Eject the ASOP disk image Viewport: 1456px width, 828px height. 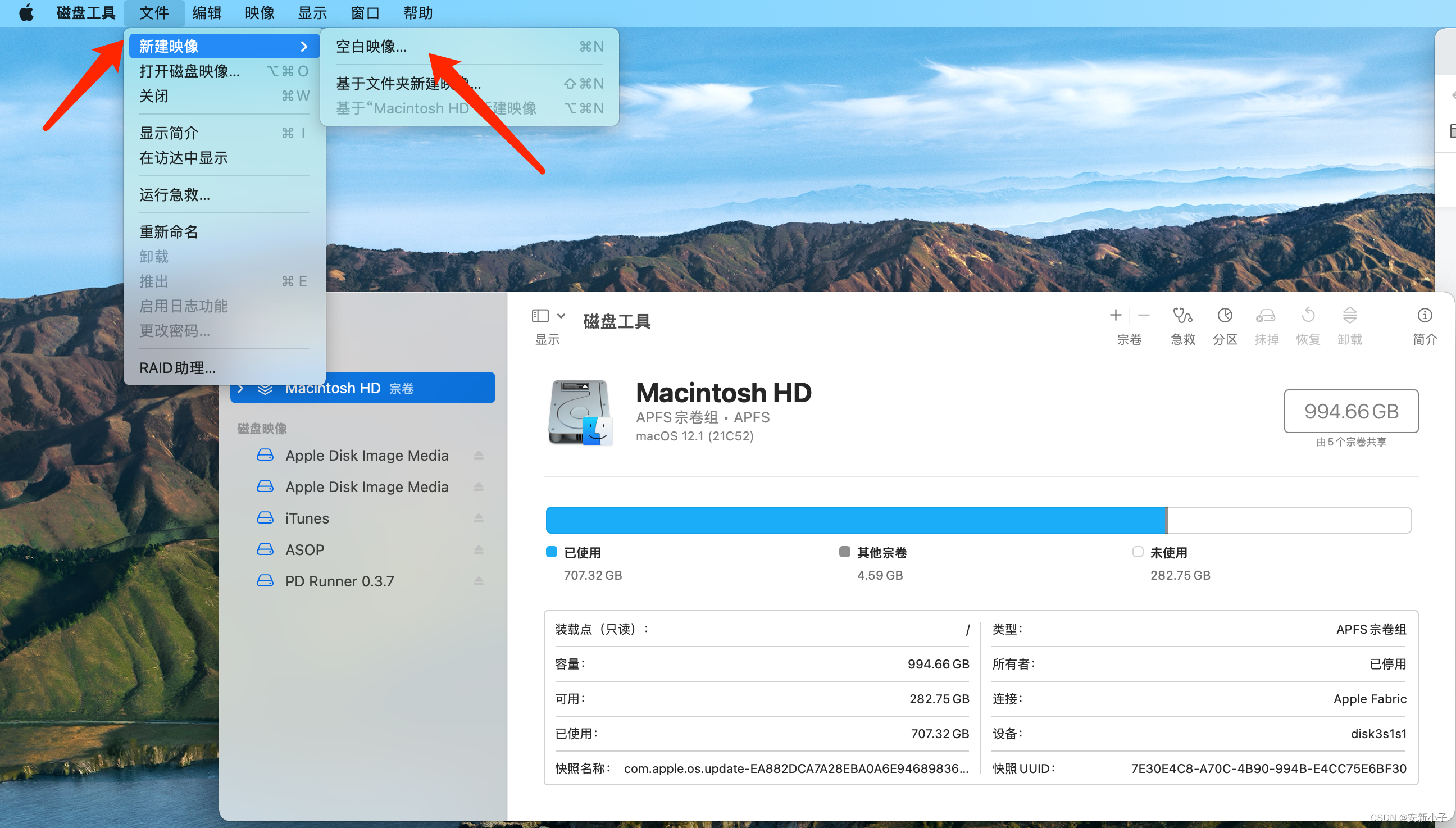(x=479, y=549)
